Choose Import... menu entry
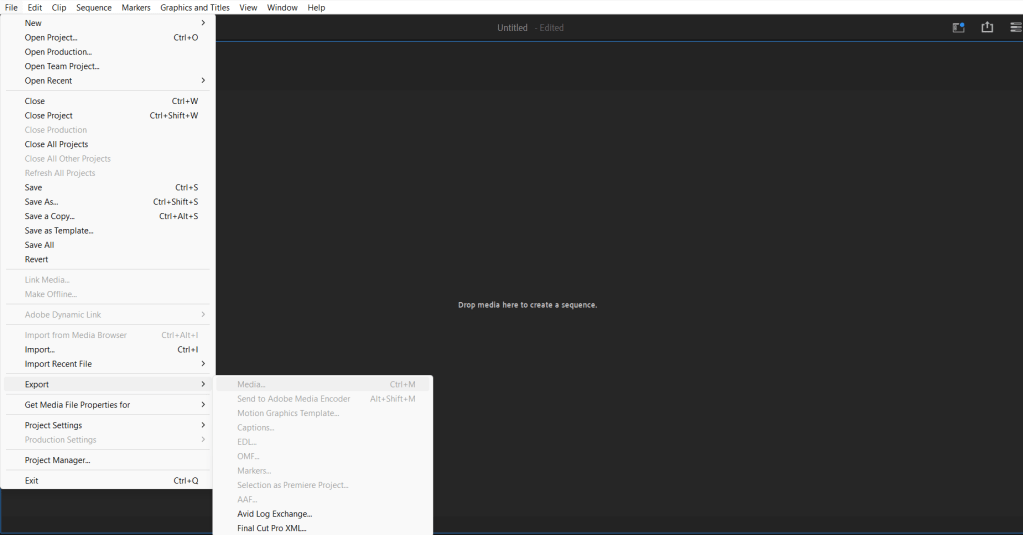1023x535 pixels. point(40,350)
